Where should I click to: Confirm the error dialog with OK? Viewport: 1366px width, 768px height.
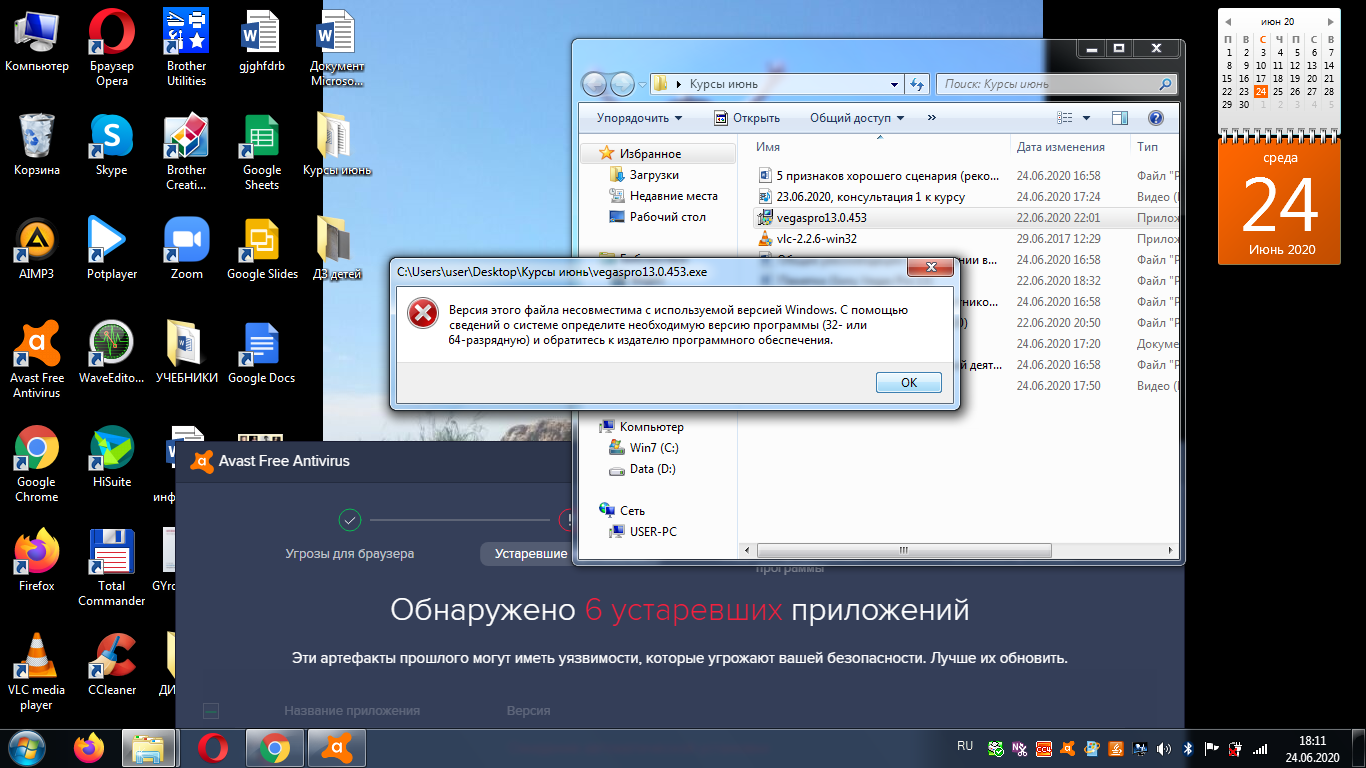(x=908, y=382)
